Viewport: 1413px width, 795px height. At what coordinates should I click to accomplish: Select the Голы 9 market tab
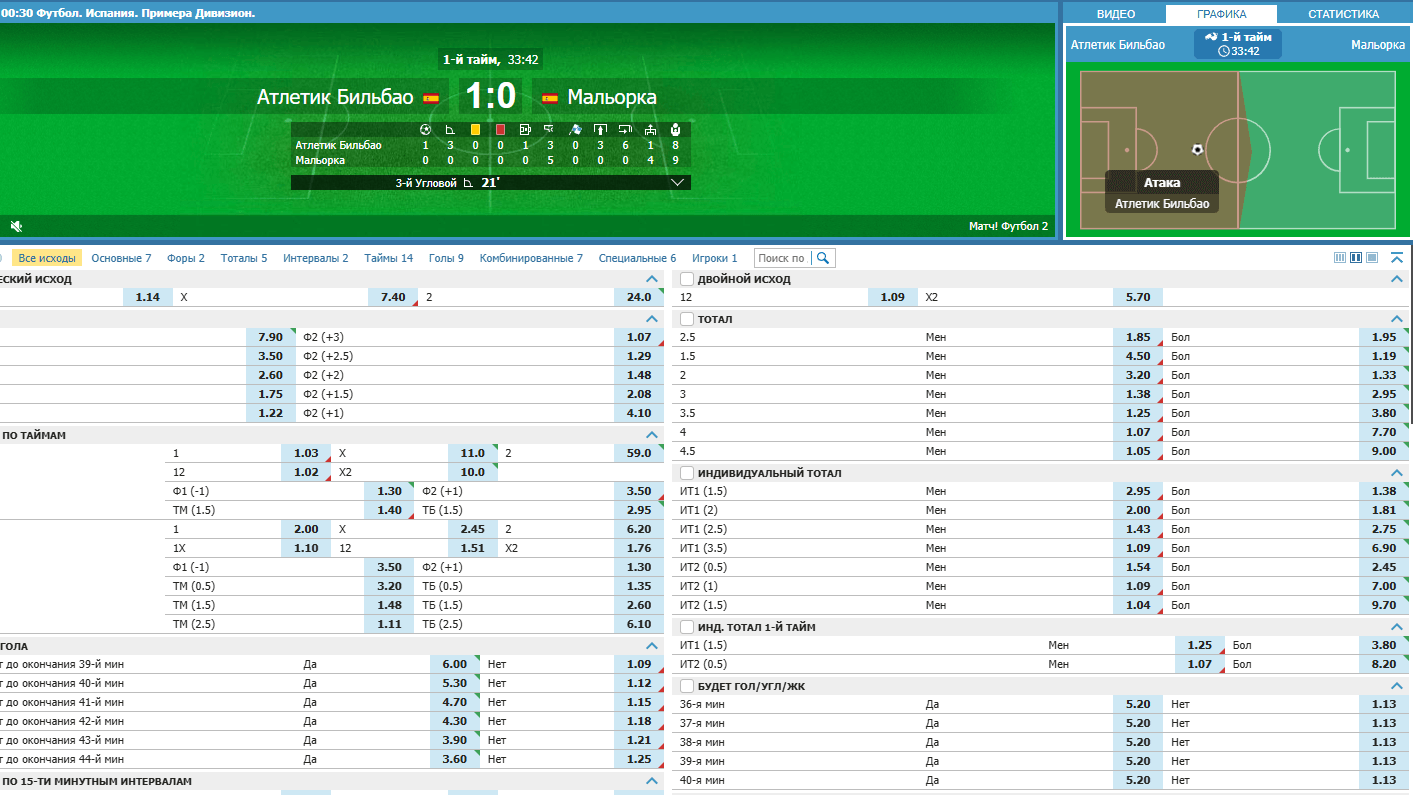tap(446, 258)
